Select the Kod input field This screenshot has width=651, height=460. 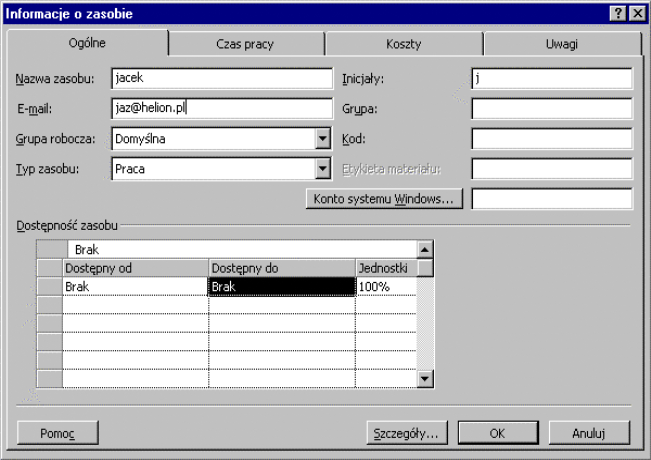551,139
